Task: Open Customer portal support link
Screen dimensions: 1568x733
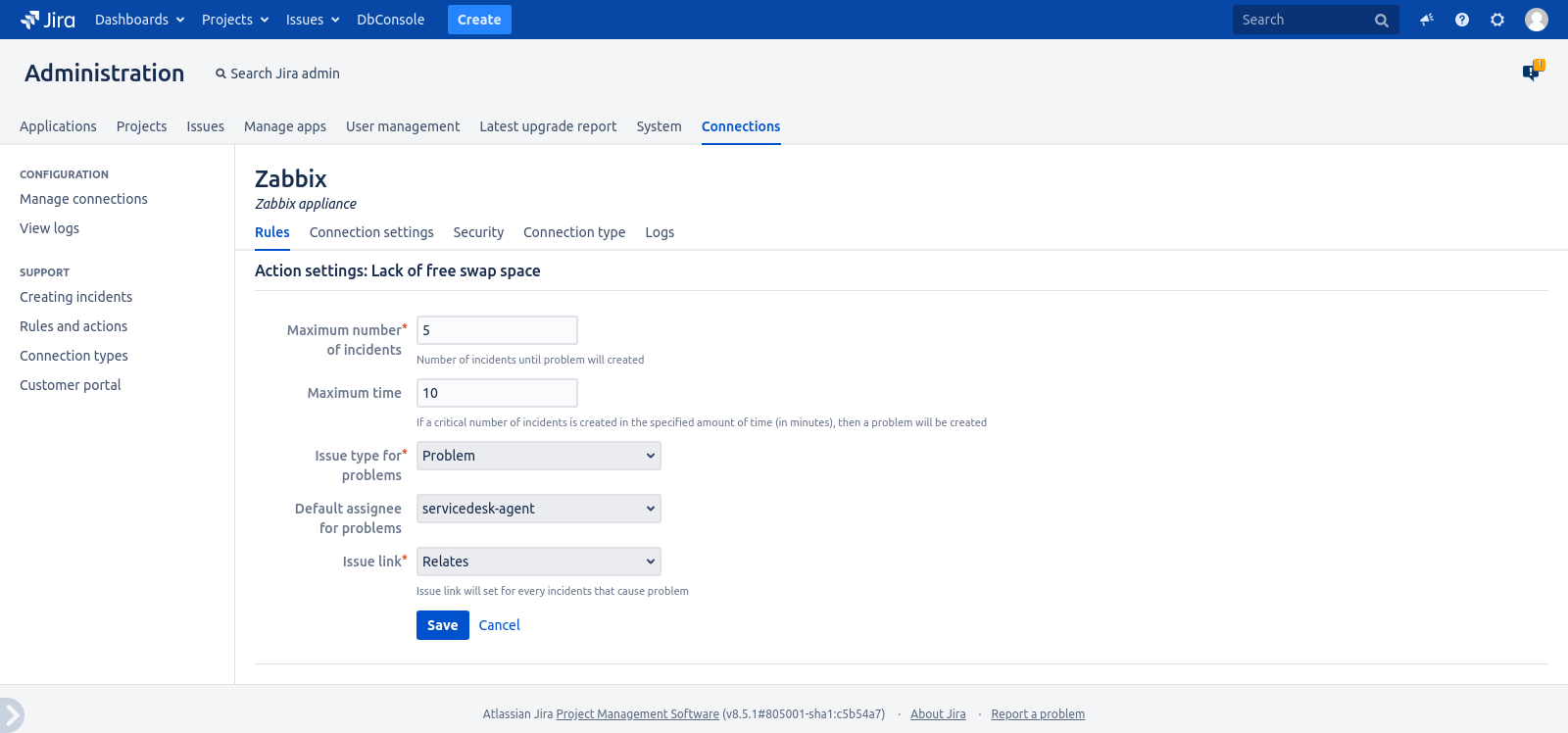Action: click(71, 385)
